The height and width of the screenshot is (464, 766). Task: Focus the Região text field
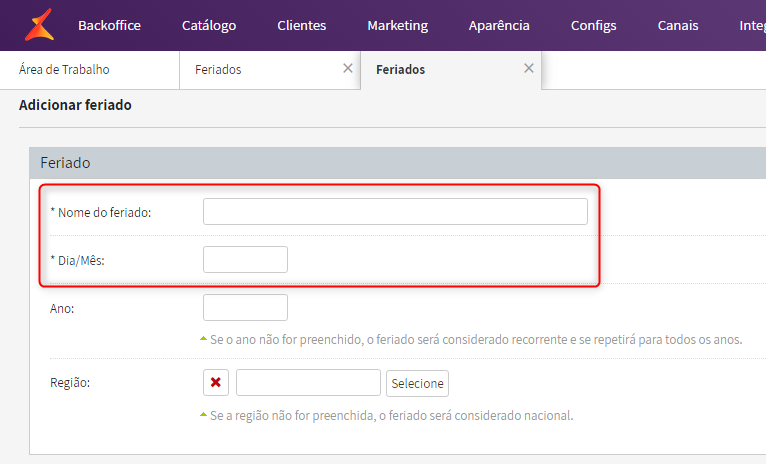308,382
